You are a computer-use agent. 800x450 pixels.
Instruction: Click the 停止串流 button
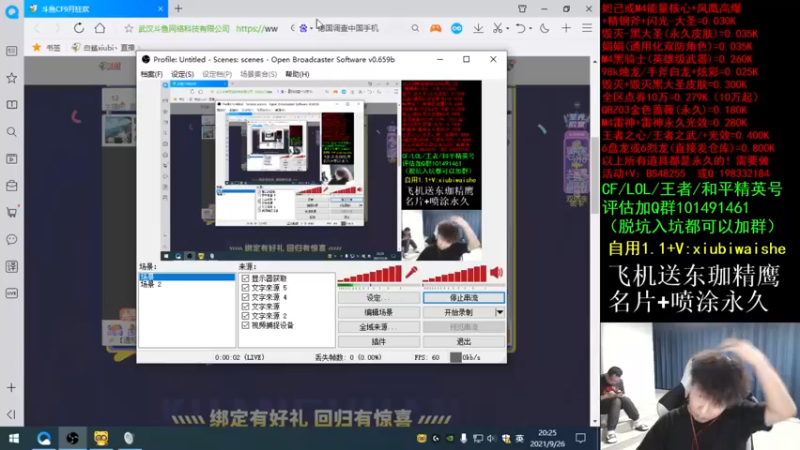464,298
